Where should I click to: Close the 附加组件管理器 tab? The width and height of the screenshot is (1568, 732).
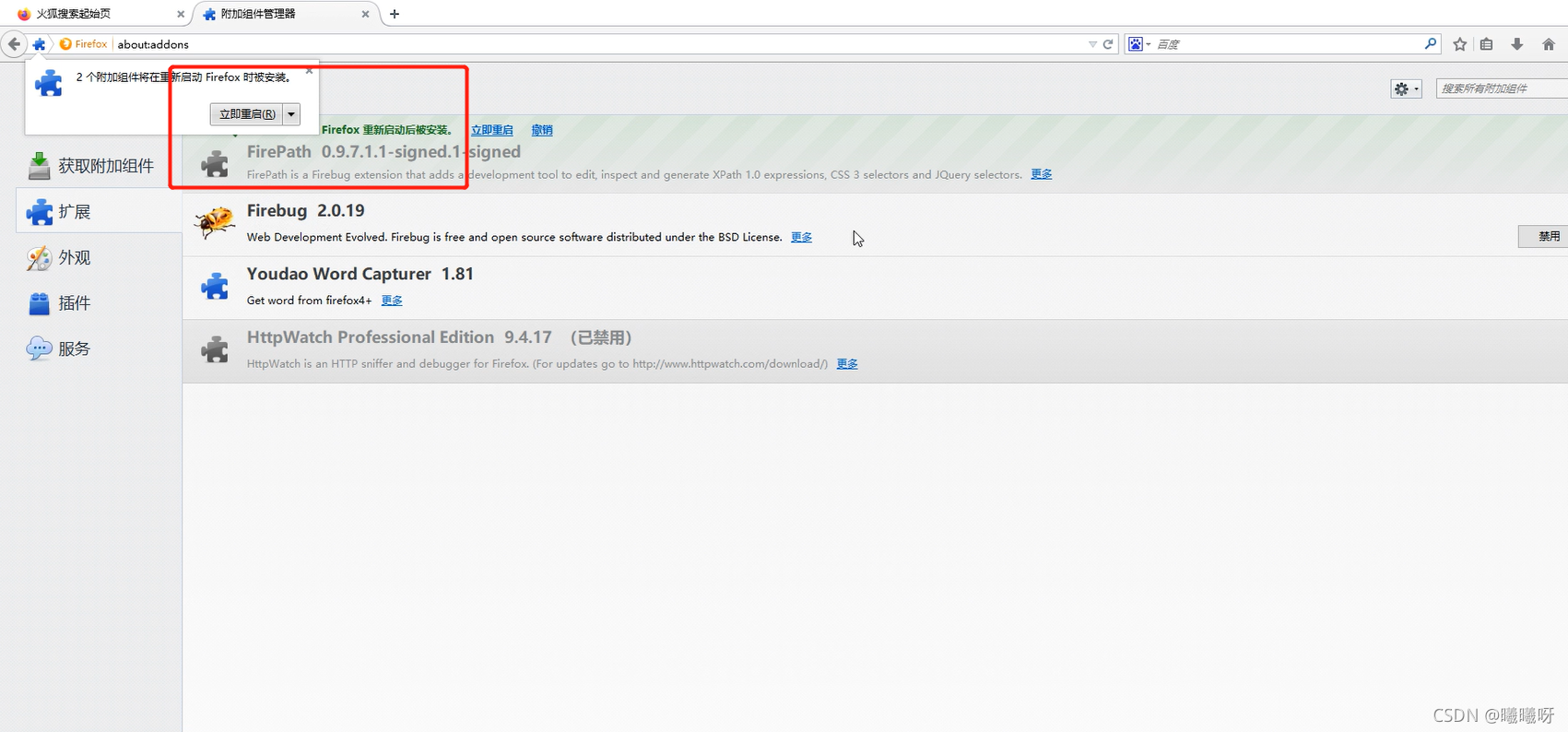coord(365,14)
